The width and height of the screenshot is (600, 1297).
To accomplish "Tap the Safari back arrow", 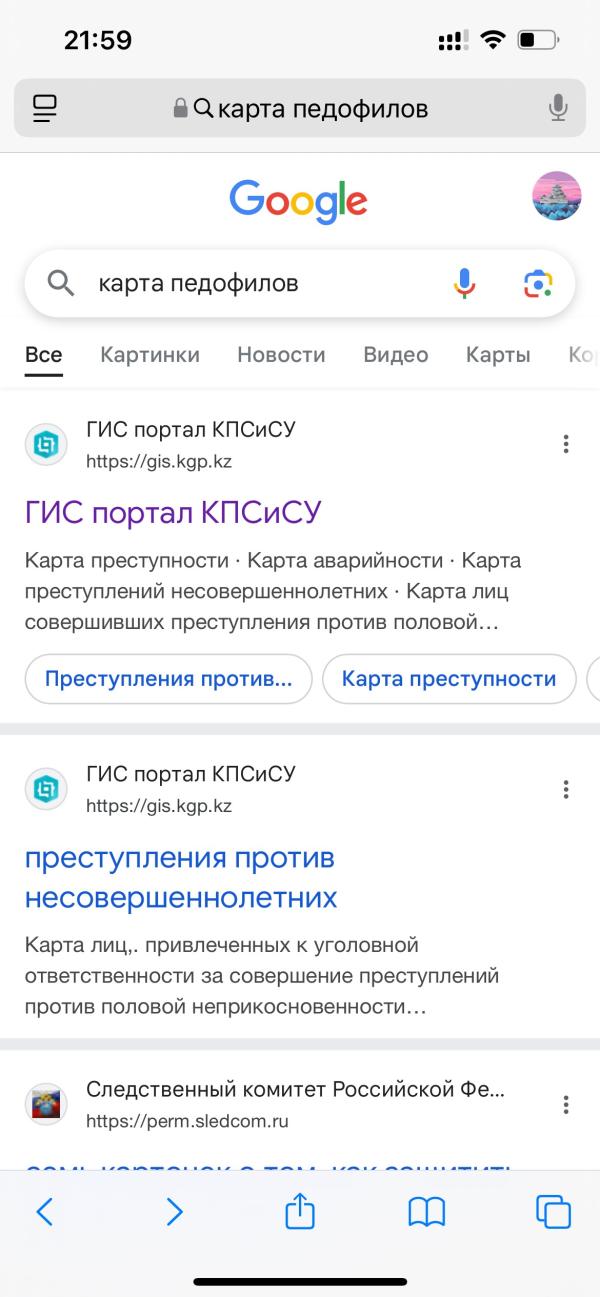I will point(45,1212).
